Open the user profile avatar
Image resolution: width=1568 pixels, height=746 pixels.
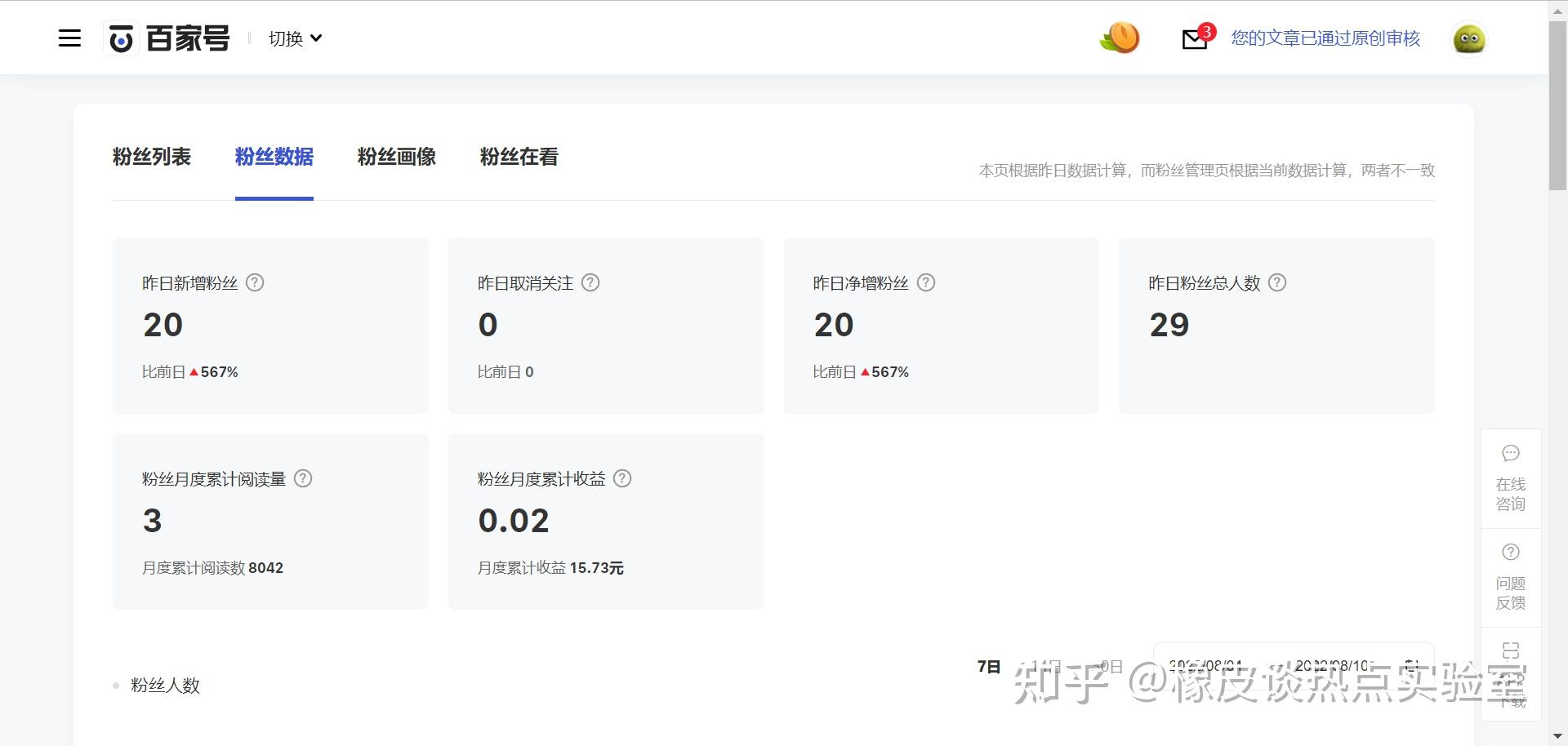pyautogui.click(x=1468, y=38)
